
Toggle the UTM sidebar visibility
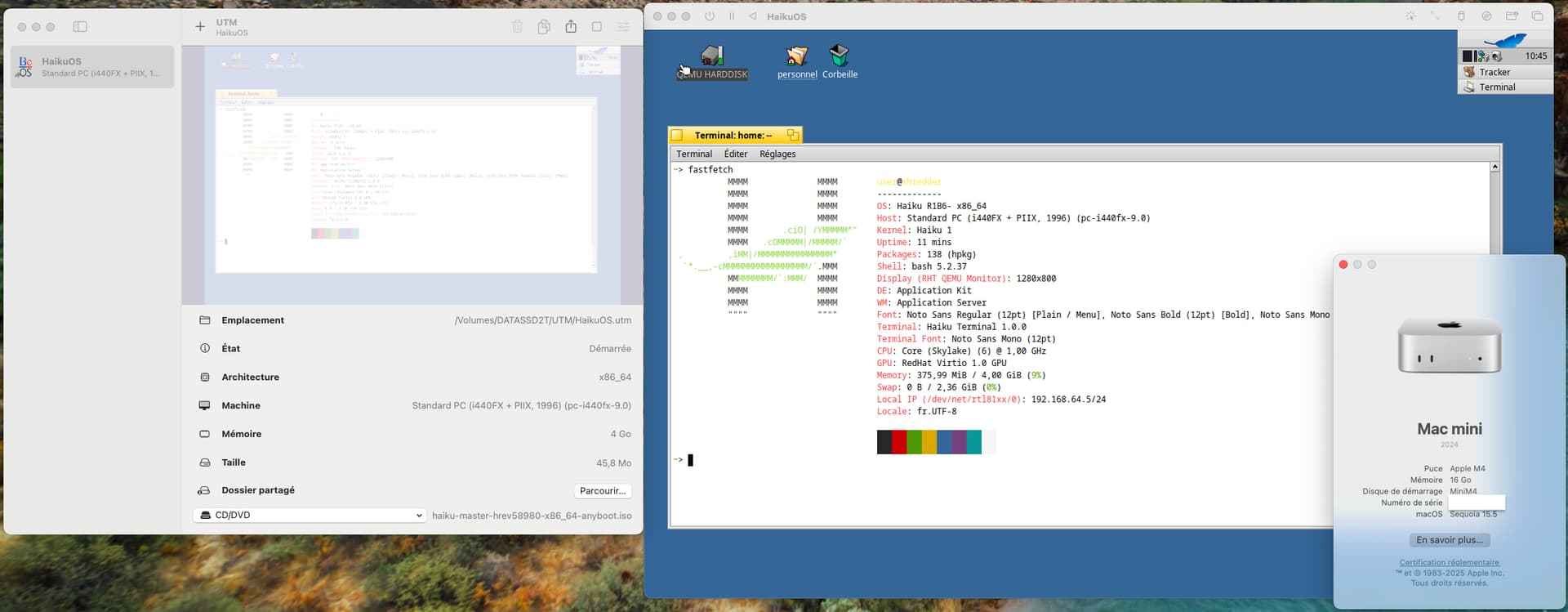click(x=80, y=27)
